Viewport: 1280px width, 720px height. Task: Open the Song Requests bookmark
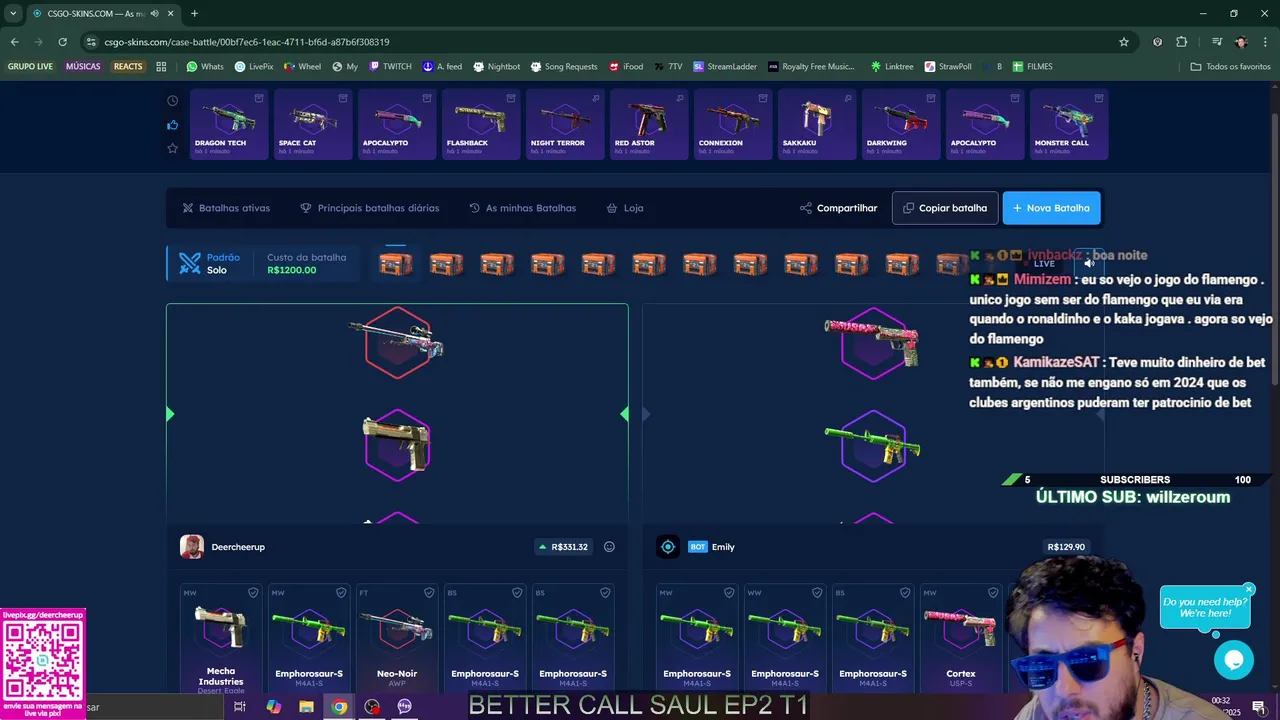[563, 67]
